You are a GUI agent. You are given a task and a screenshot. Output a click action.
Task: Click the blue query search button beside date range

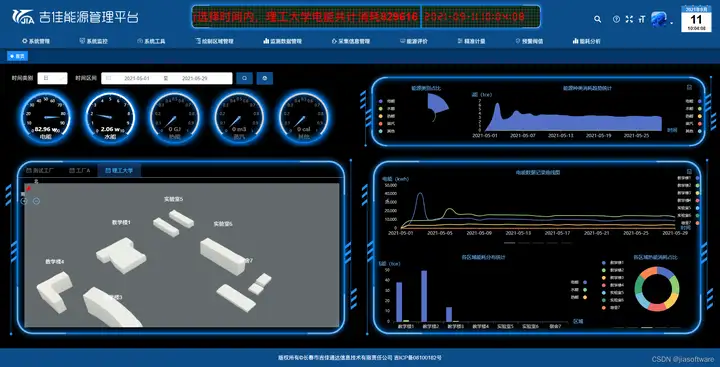click(245, 78)
